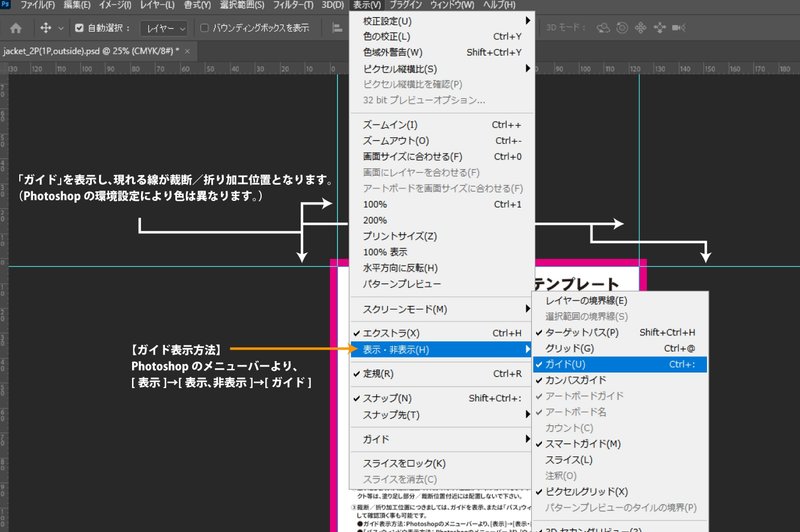Choose グリッド(G) in the submenu

tap(620, 348)
